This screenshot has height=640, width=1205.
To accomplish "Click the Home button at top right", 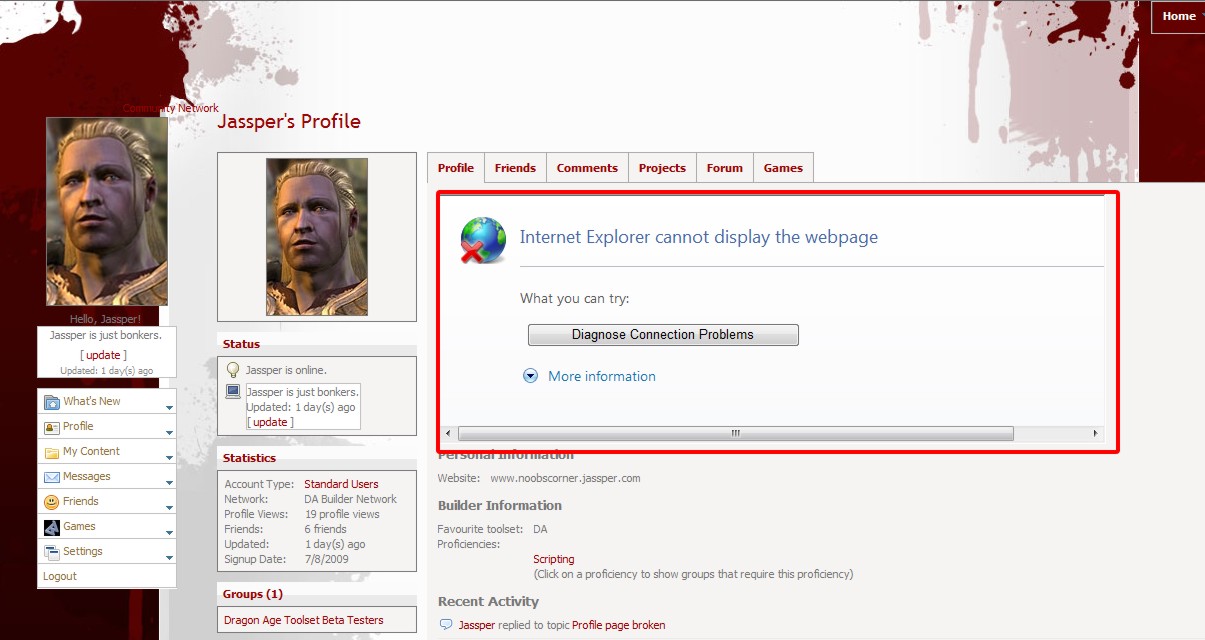I will (x=1178, y=16).
